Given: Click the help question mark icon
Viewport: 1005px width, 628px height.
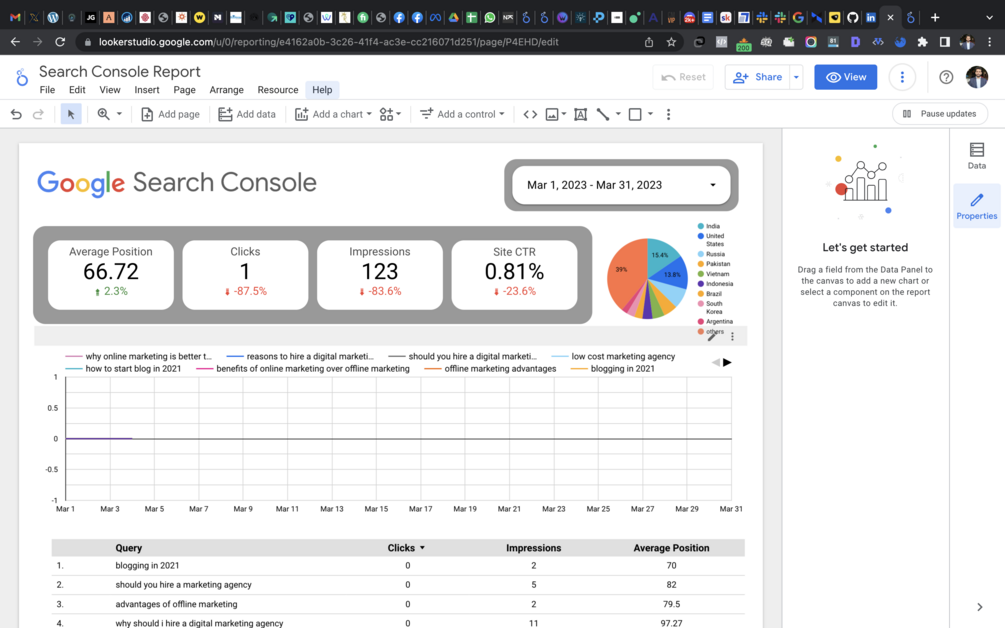Looking at the screenshot, I should coord(946,77).
